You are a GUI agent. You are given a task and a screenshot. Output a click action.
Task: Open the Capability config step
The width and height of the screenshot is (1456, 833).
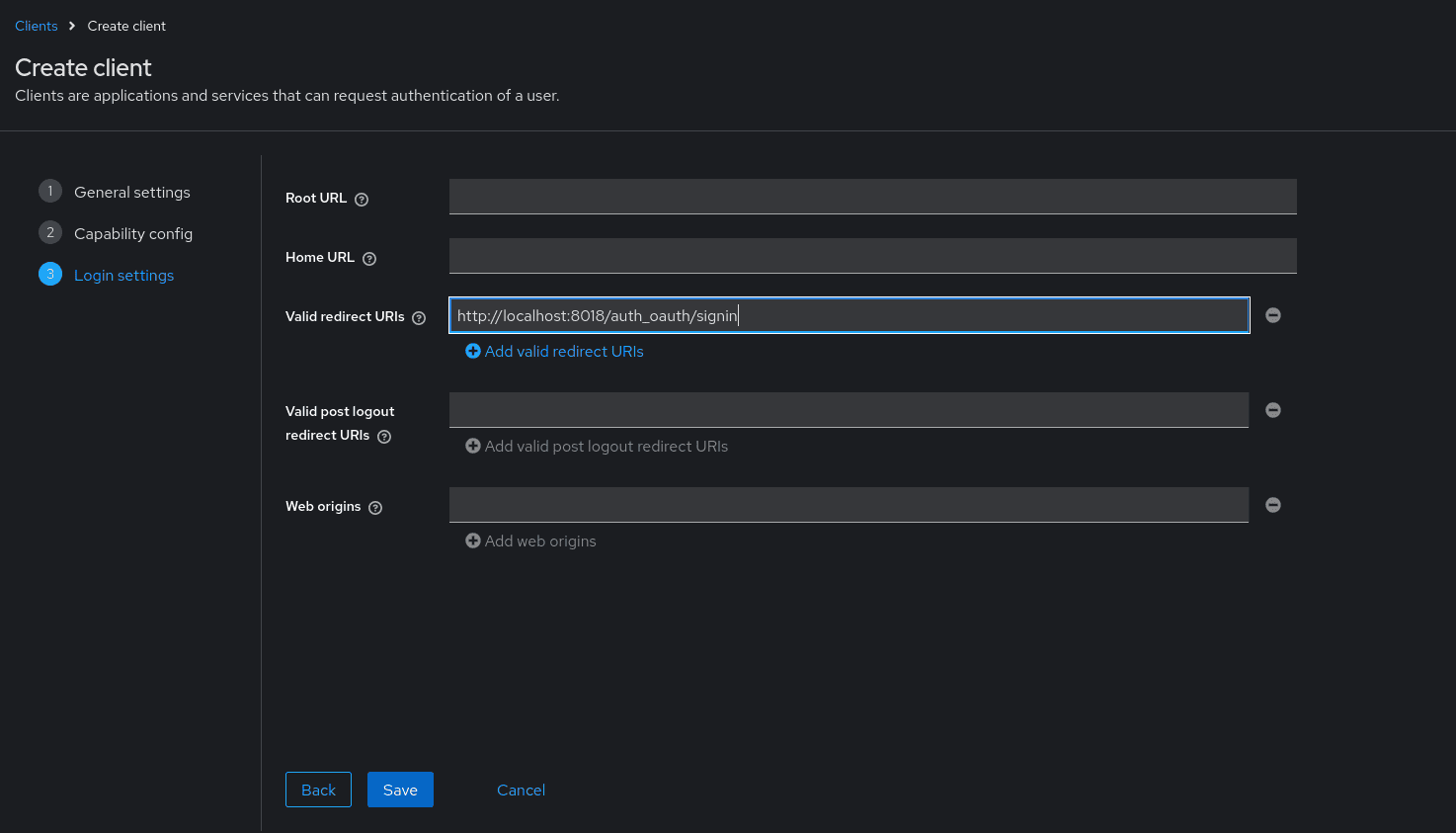point(133,233)
